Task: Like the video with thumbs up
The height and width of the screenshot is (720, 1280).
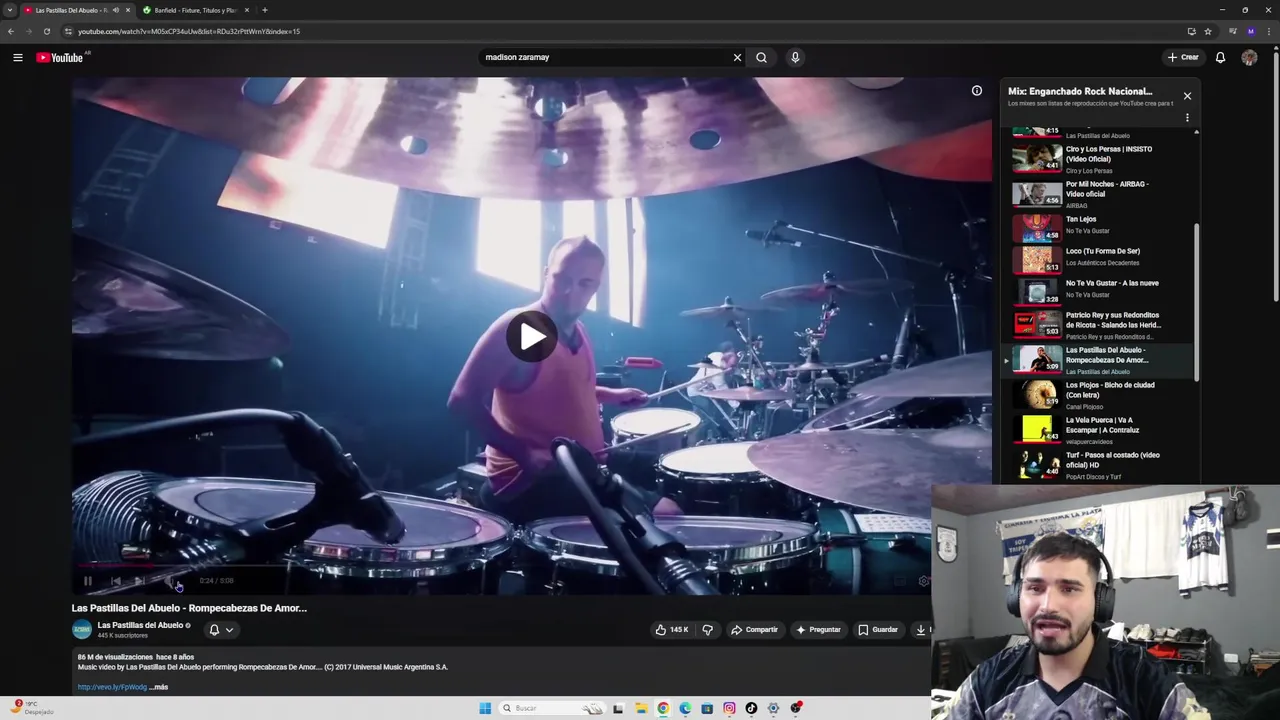Action: tap(672, 629)
